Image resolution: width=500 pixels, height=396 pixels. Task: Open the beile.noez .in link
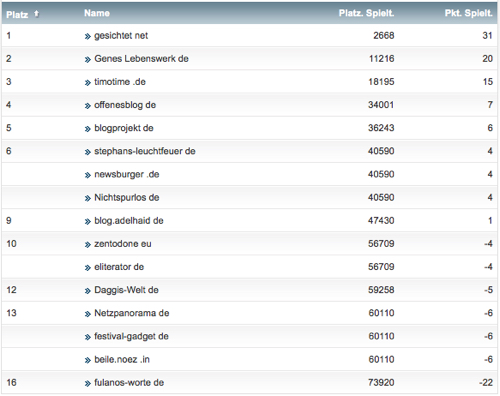coord(122,359)
